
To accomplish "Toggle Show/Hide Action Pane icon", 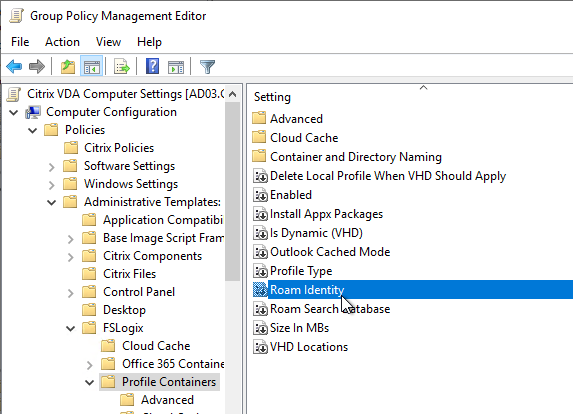I will [176, 67].
